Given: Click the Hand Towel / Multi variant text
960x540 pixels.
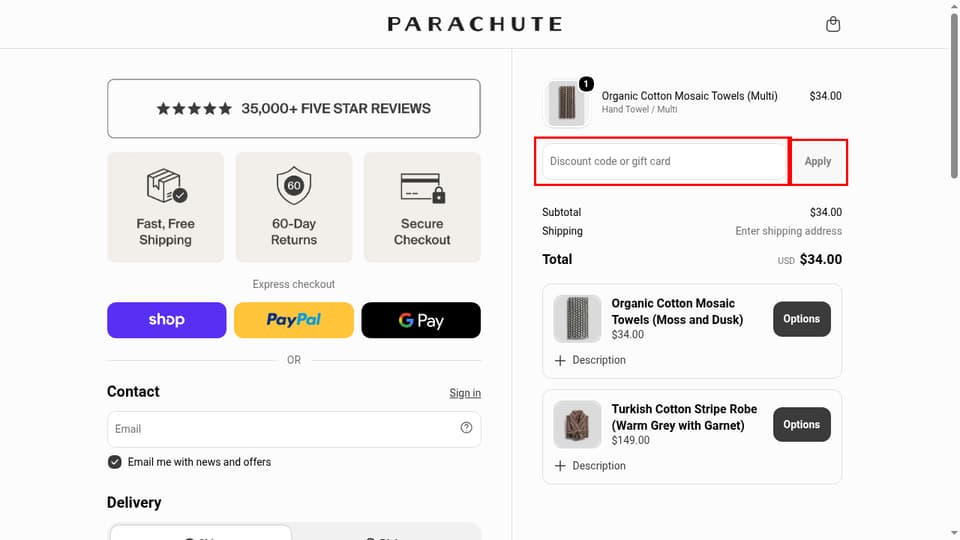Looking at the screenshot, I should click(x=639, y=110).
